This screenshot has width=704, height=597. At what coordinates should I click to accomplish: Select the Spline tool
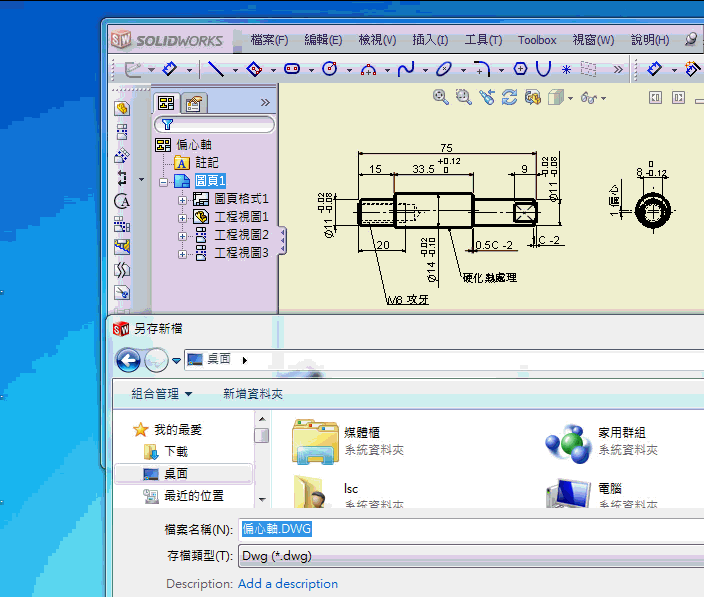(x=406, y=69)
